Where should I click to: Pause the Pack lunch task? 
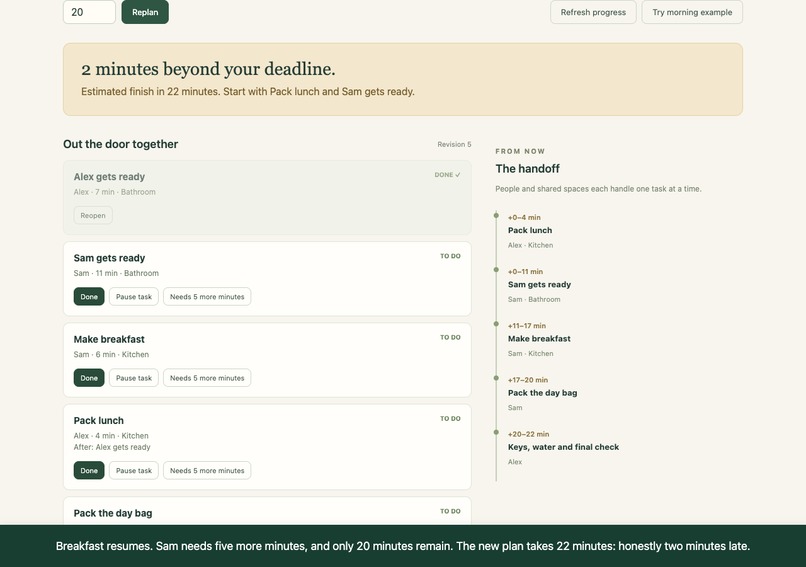(x=134, y=470)
